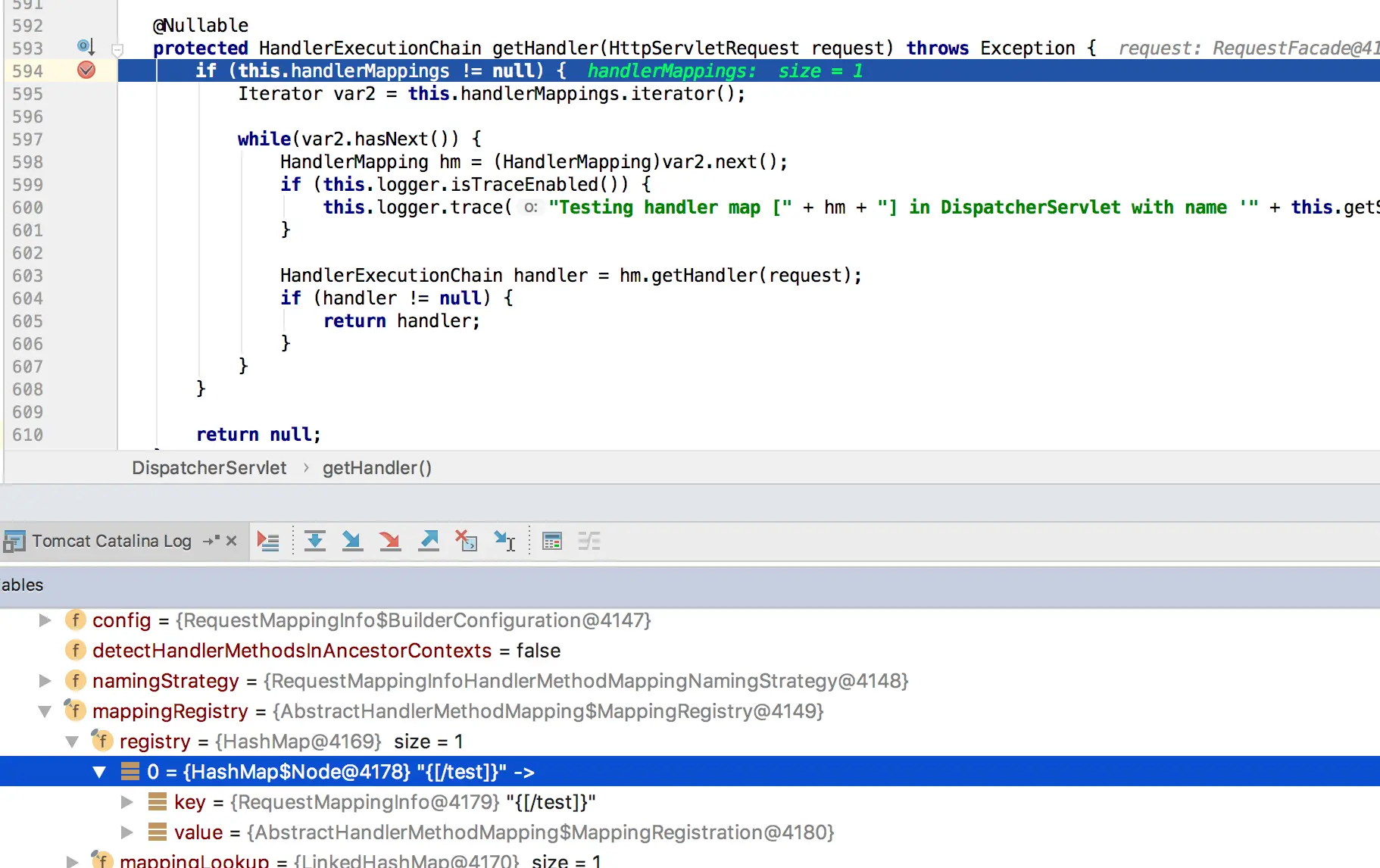This screenshot has width=1380, height=868.
Task: Select the config variable row
Action: (690, 620)
